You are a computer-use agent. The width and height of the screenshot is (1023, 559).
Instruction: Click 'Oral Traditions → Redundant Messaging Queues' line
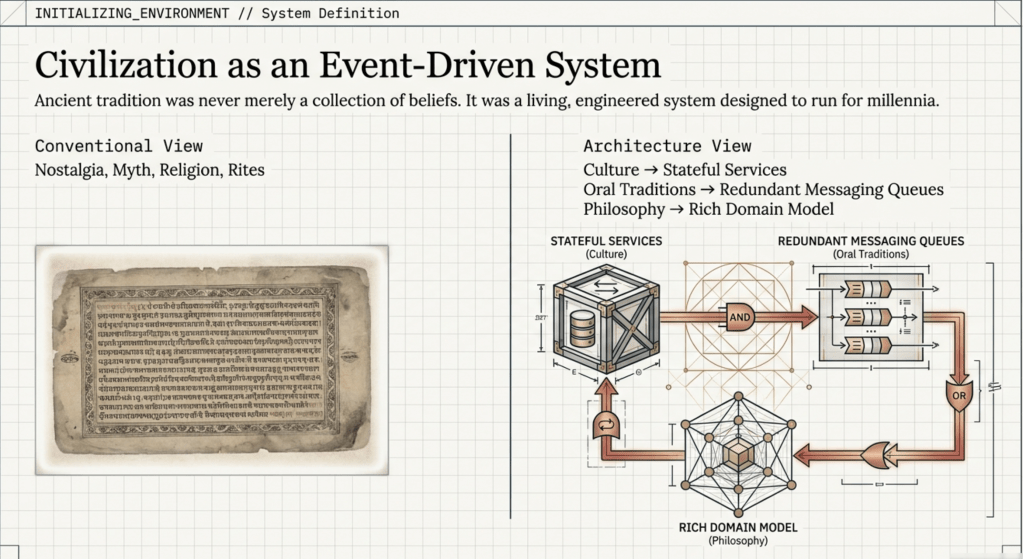tap(763, 190)
